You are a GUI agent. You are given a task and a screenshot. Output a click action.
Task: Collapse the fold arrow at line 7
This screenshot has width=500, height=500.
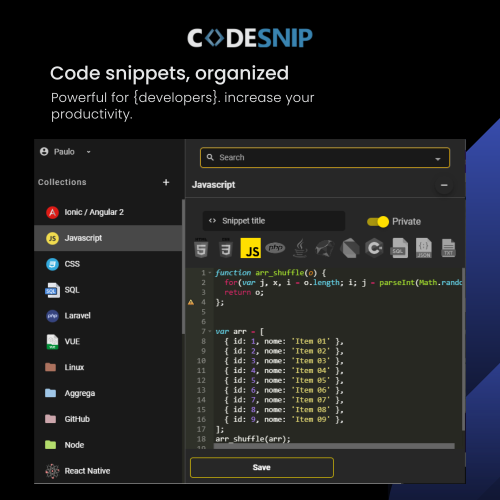210,331
